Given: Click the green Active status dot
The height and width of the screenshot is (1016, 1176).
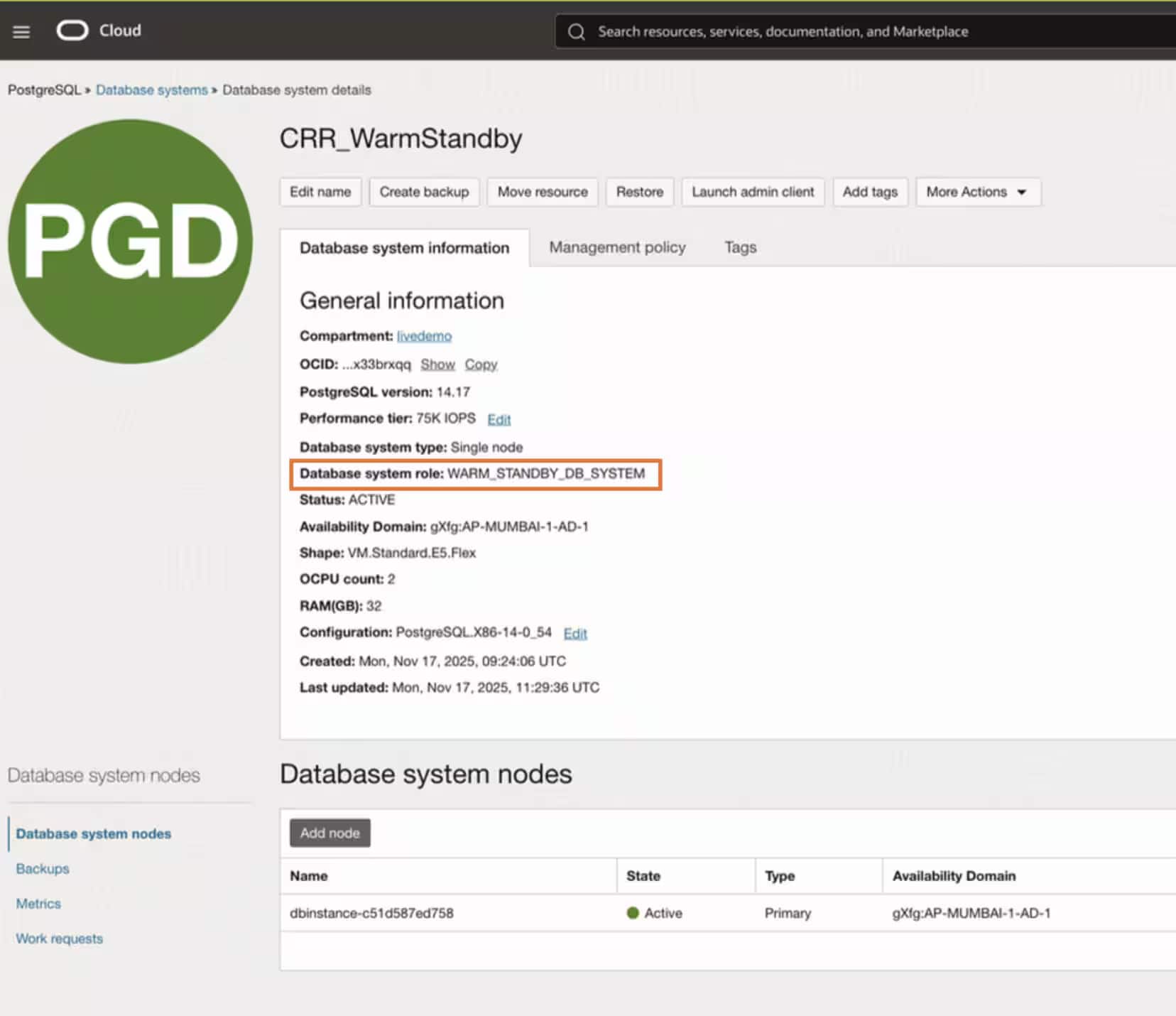Looking at the screenshot, I should (x=633, y=913).
